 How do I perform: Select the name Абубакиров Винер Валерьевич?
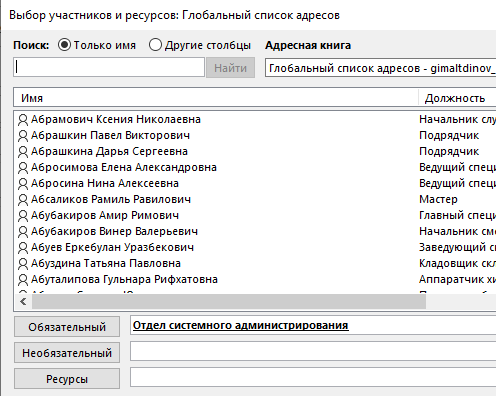click(114, 231)
